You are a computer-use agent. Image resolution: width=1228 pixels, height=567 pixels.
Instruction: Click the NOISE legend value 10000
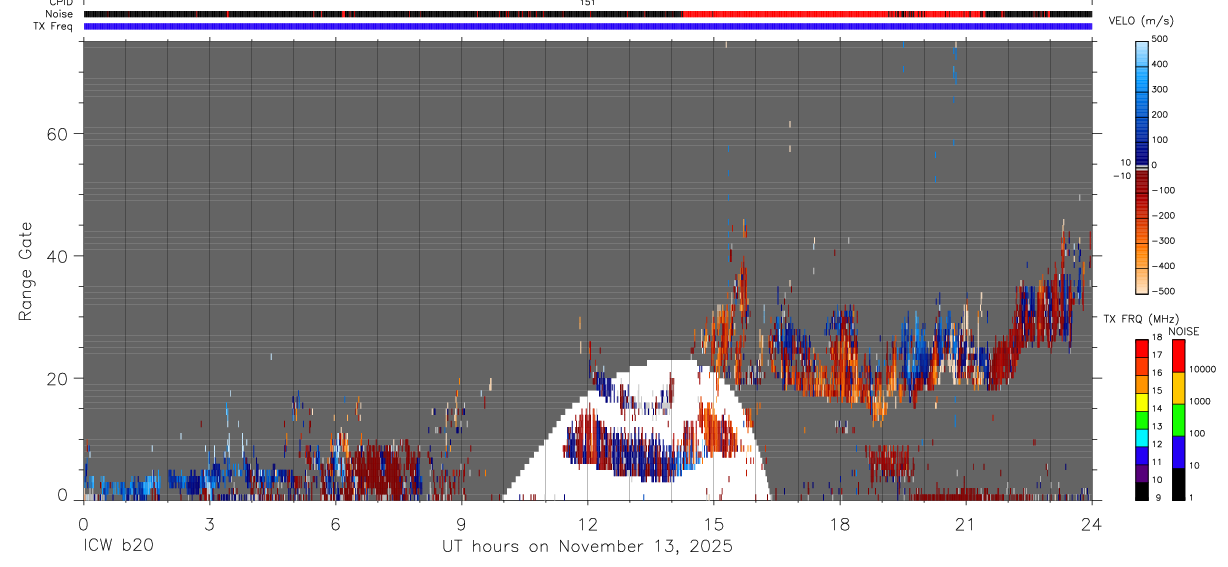click(1202, 369)
